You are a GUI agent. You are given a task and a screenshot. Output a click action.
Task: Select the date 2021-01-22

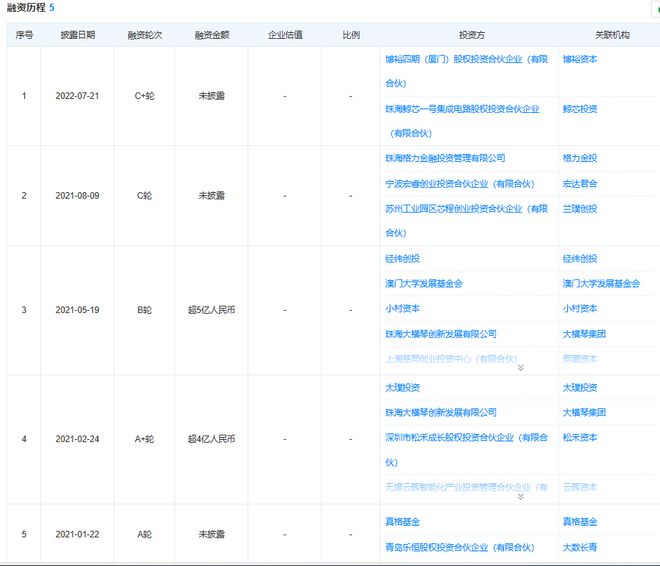point(77,534)
